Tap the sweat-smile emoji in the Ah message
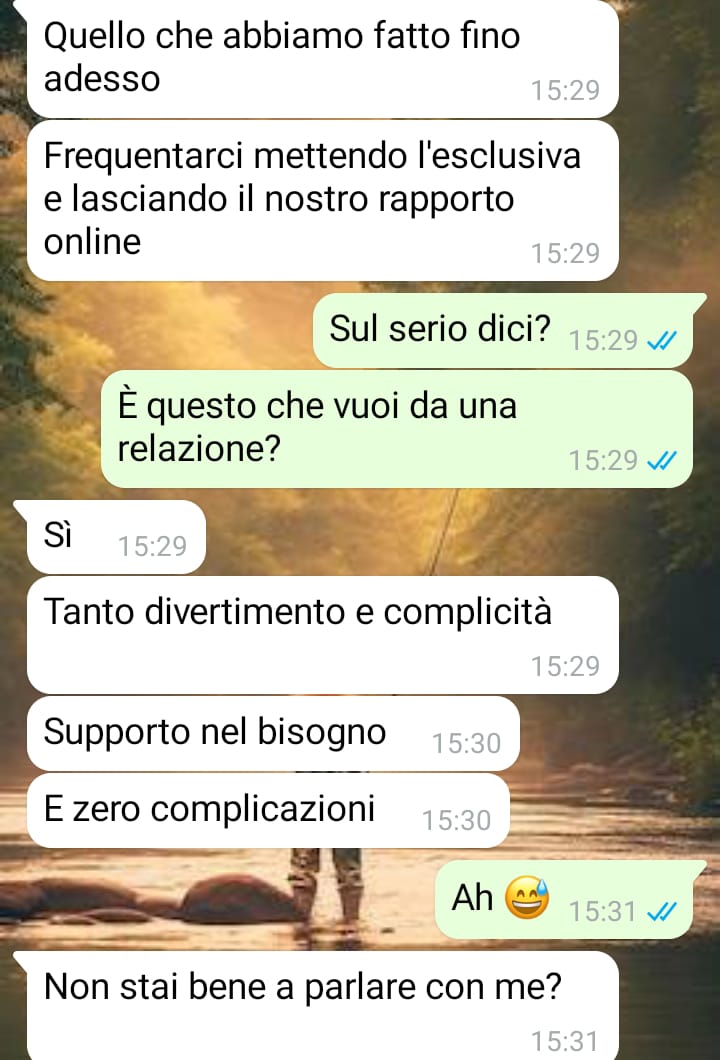This screenshot has width=720, height=1060. tap(527, 897)
